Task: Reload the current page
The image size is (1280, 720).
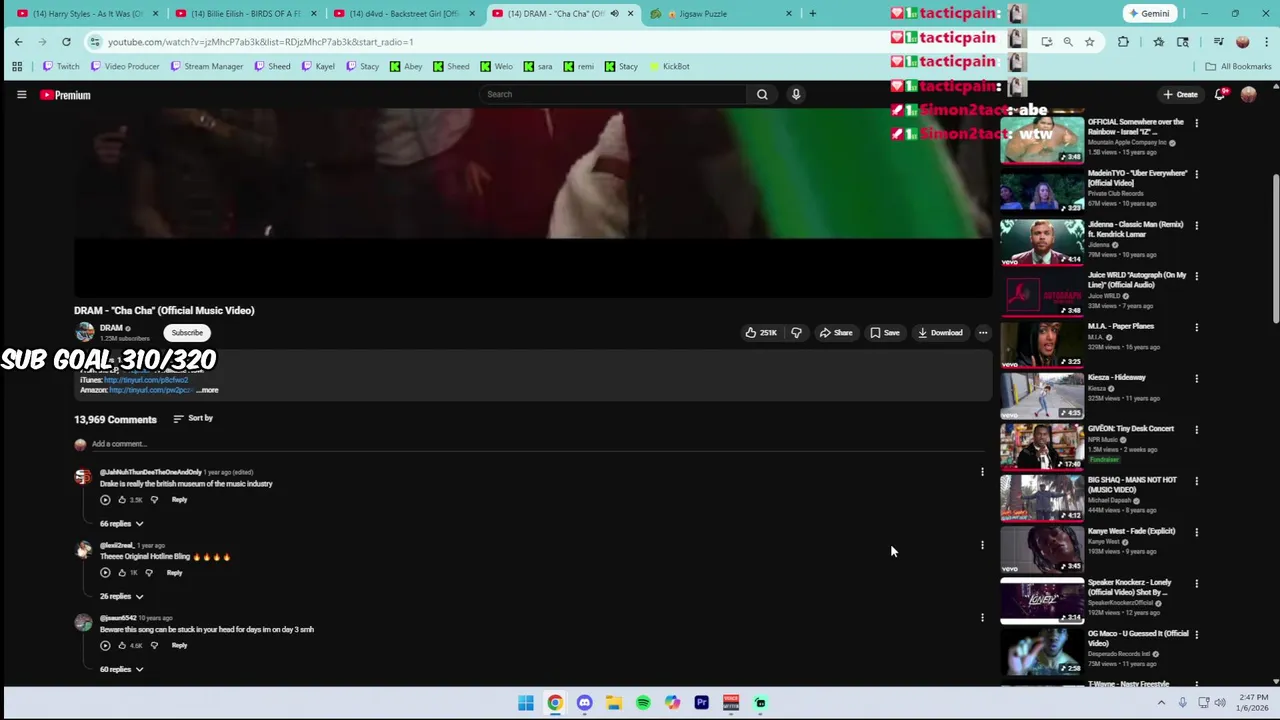Action: (x=66, y=42)
